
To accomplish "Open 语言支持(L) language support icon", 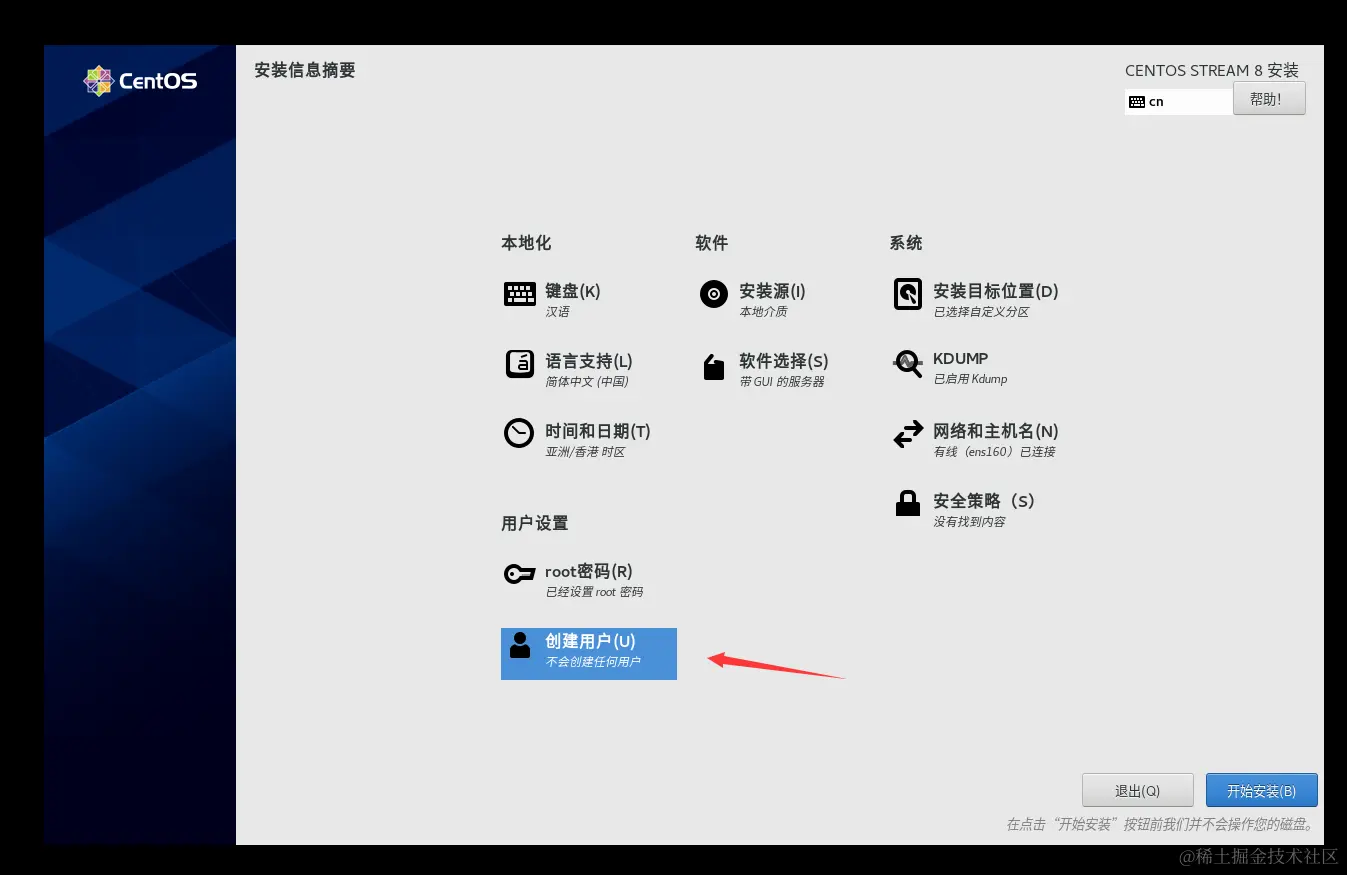I will (x=519, y=364).
